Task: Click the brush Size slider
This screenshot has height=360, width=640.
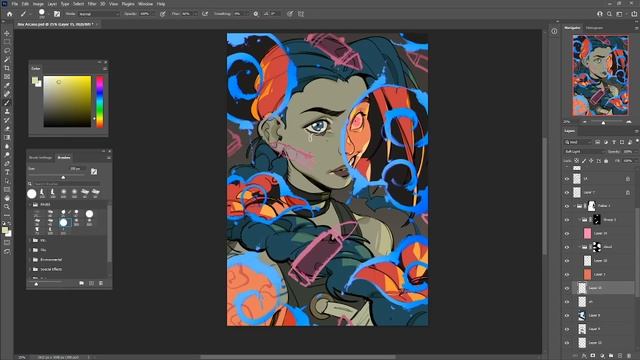Action: (x=56, y=177)
